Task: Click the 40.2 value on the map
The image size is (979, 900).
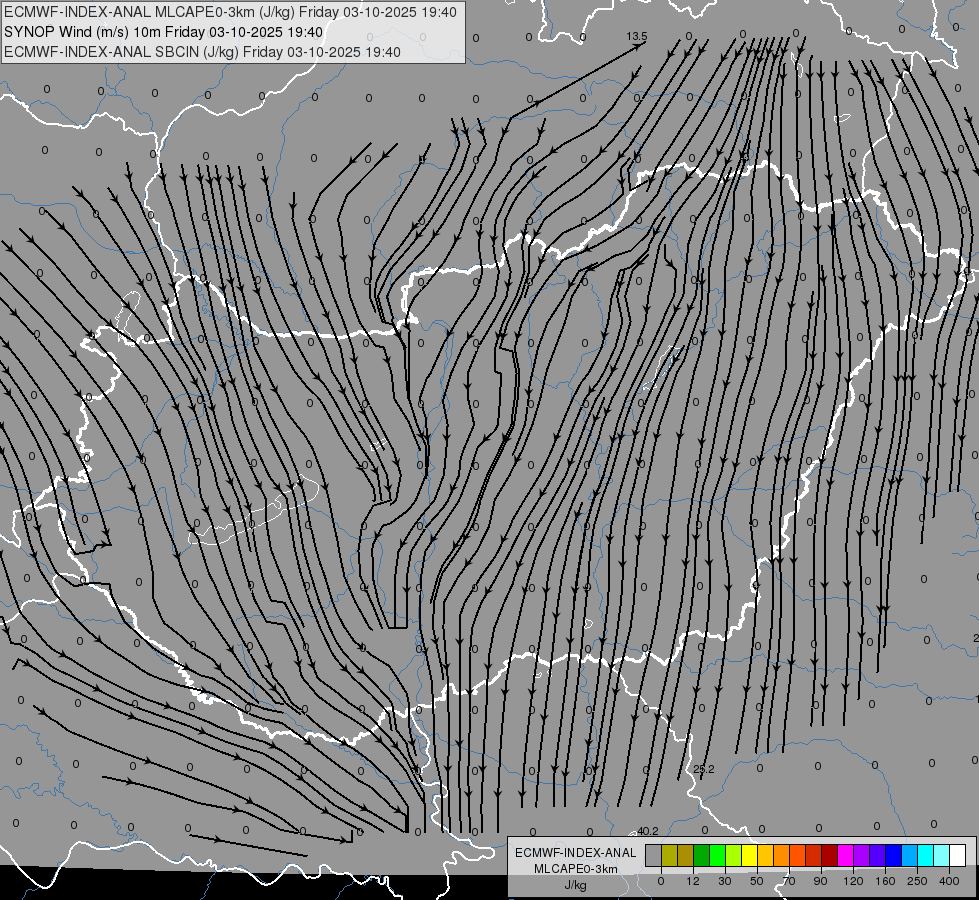Action: [x=647, y=831]
